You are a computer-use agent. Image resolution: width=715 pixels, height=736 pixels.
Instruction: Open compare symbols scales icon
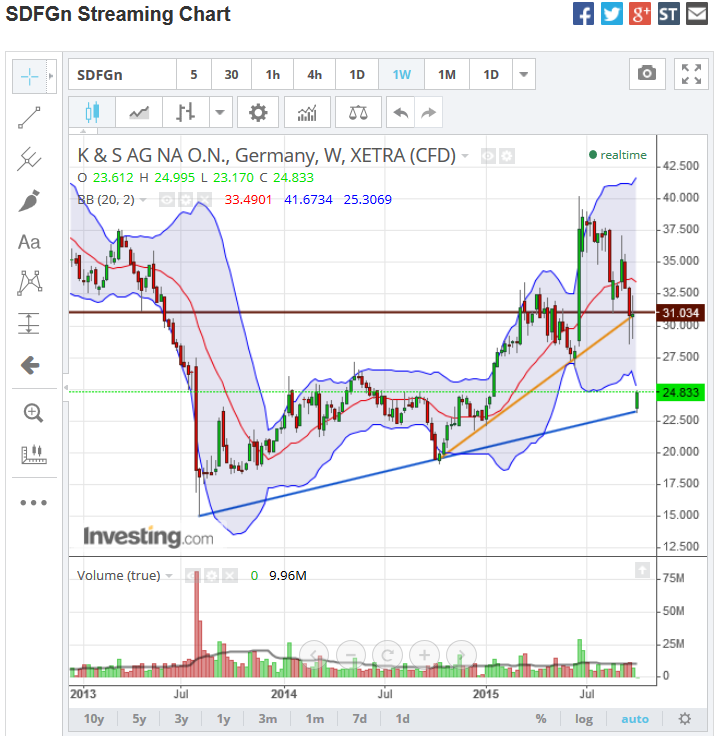click(358, 112)
